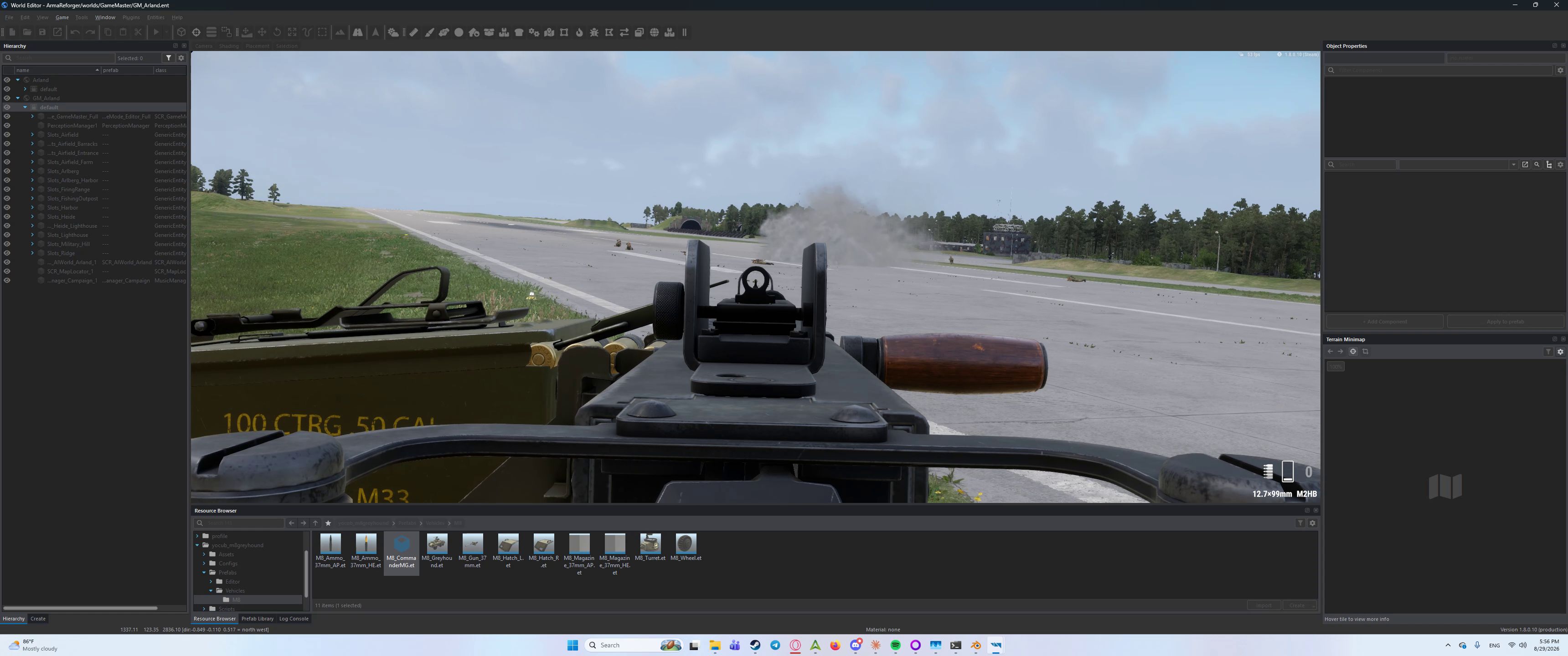The image size is (1568, 656).
Task: Toggle visibility eye of Slots_Harbor
Action: (7, 208)
